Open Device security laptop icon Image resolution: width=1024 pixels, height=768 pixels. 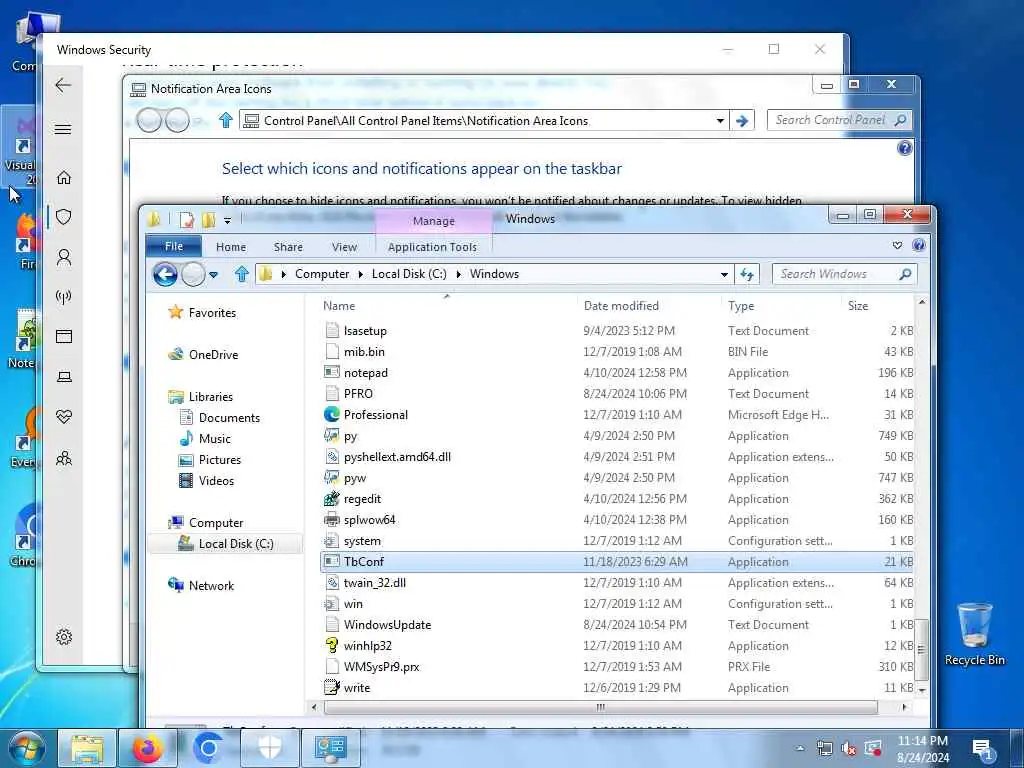(64, 377)
